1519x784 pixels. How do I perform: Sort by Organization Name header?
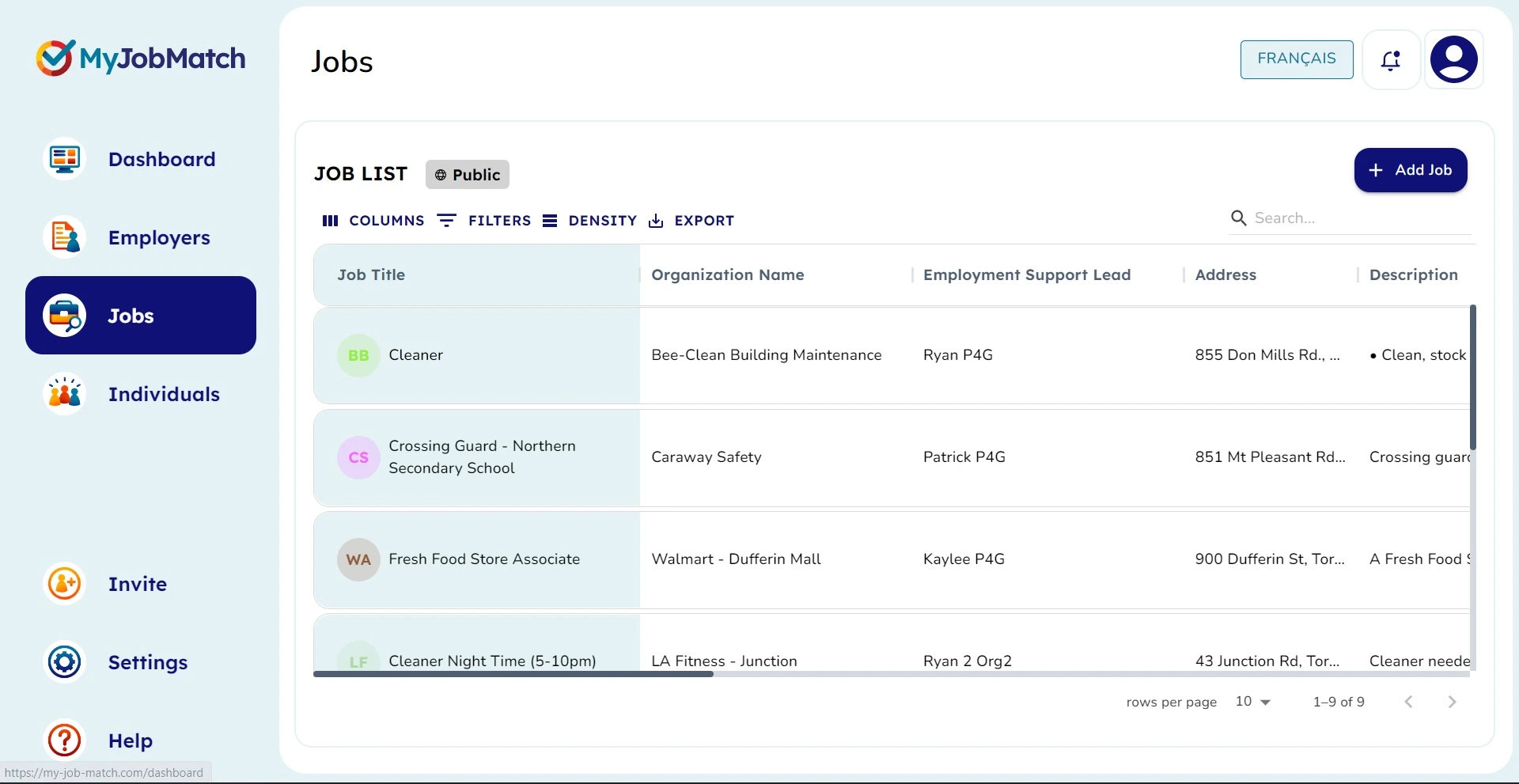pyautogui.click(x=728, y=275)
